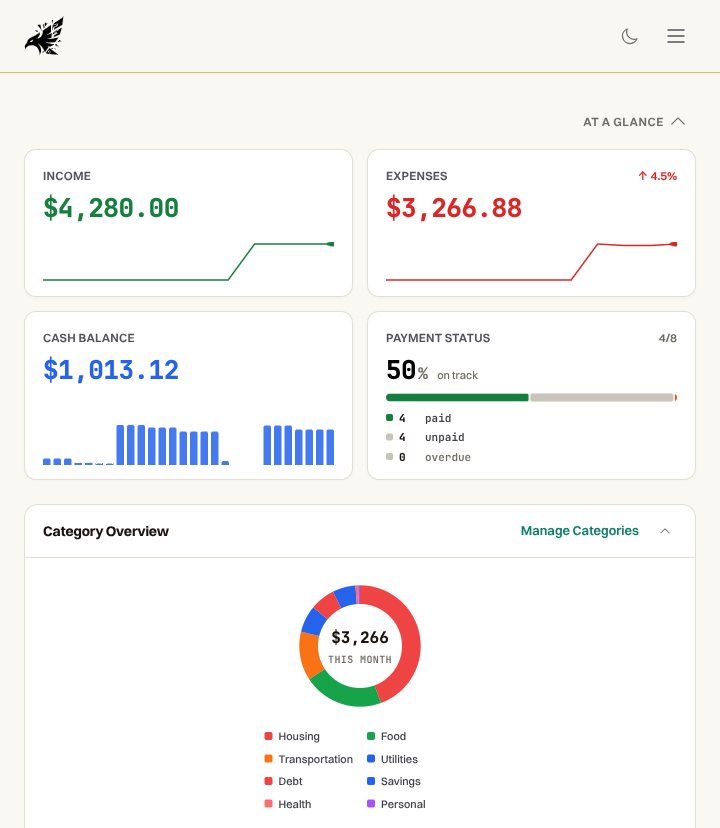Viewport: 720px width, 828px height.
Task: Toggle dark mode with the moon icon
Action: click(629, 36)
